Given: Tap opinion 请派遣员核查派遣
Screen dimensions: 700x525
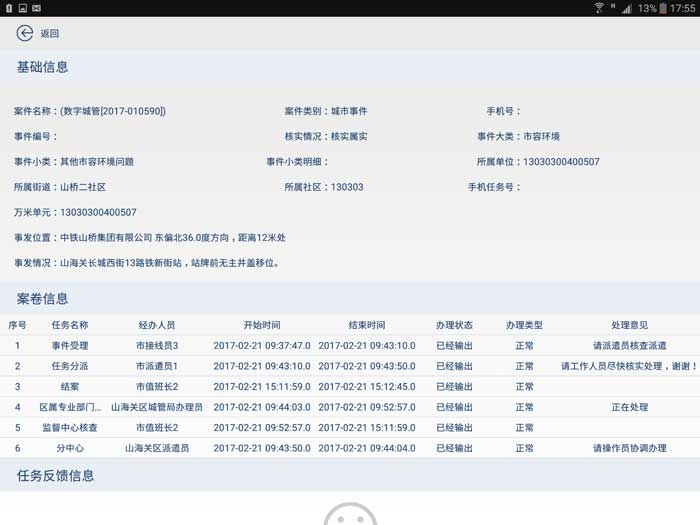Looking at the screenshot, I should coord(629,346).
